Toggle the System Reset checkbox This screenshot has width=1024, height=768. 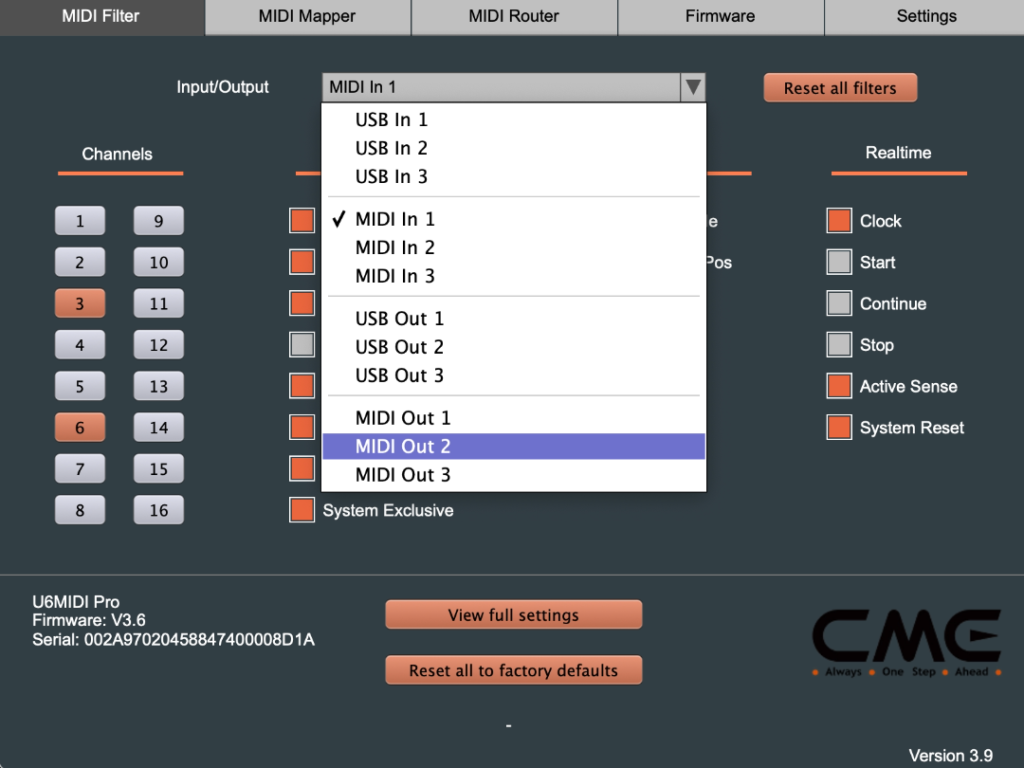click(x=838, y=427)
